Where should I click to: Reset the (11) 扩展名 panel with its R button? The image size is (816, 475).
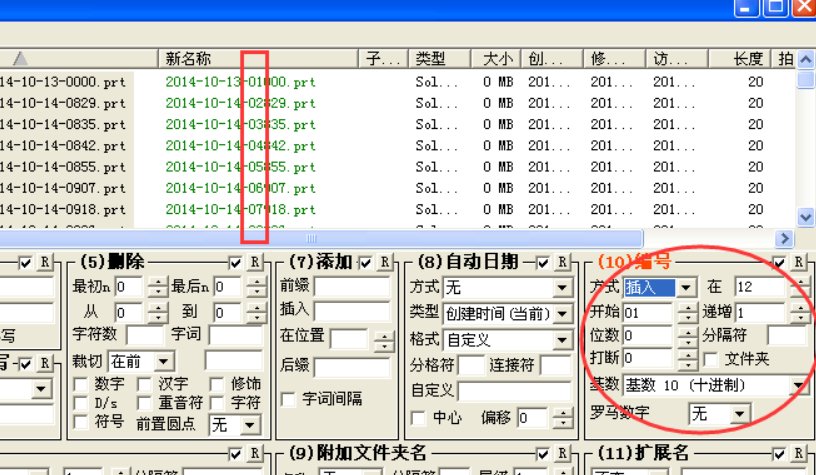(x=798, y=454)
